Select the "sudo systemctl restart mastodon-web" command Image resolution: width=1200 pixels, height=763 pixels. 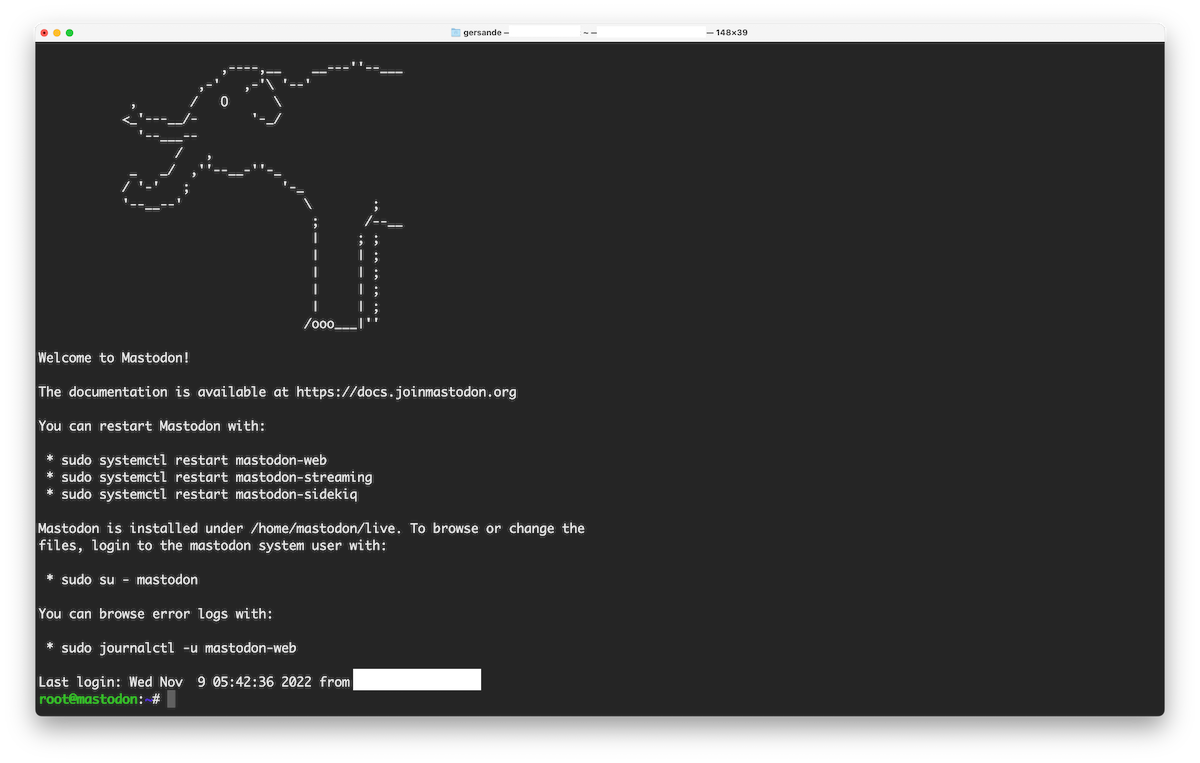pos(193,460)
